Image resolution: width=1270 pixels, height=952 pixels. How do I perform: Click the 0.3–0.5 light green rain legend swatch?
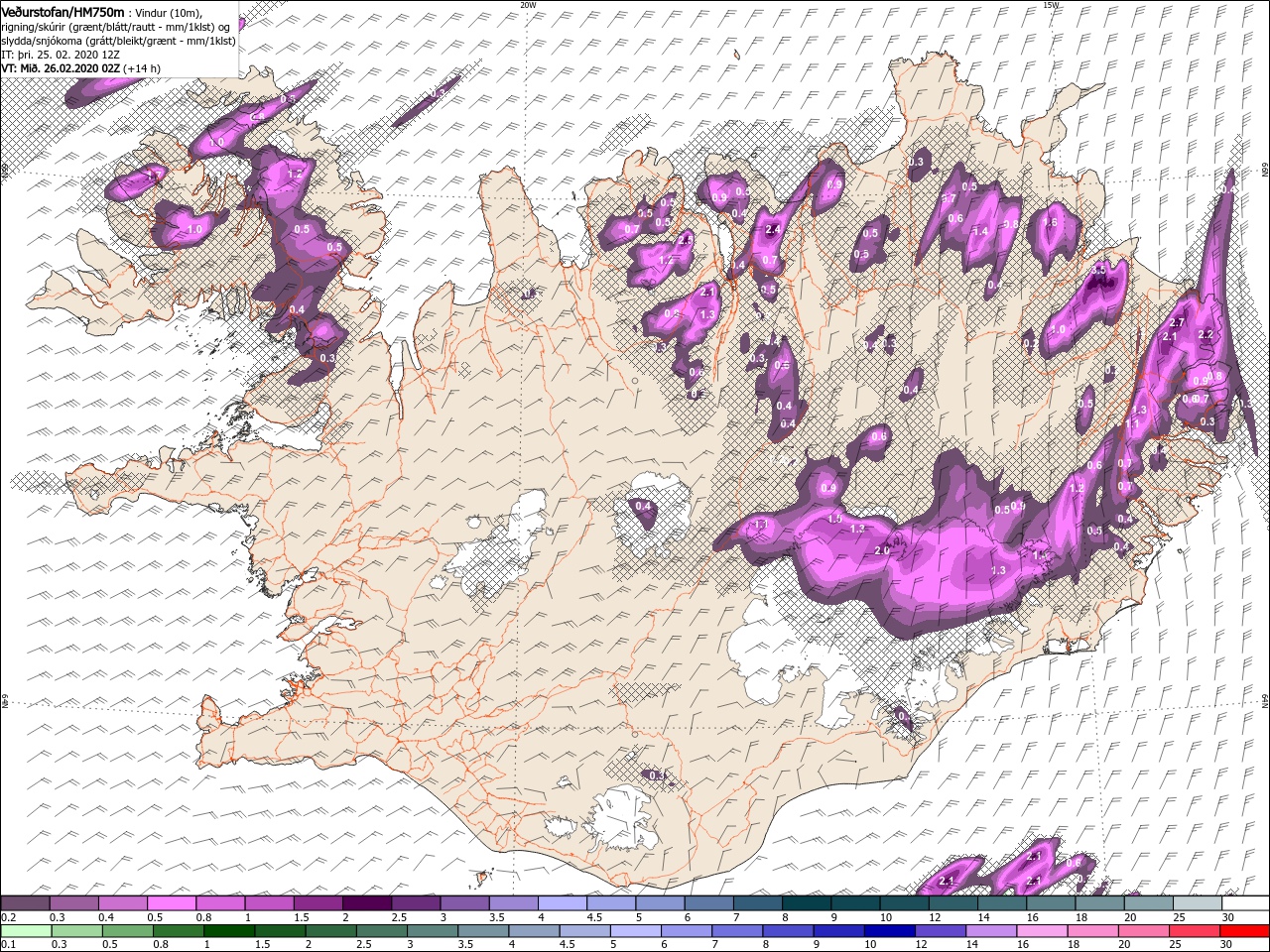[x=76, y=931]
